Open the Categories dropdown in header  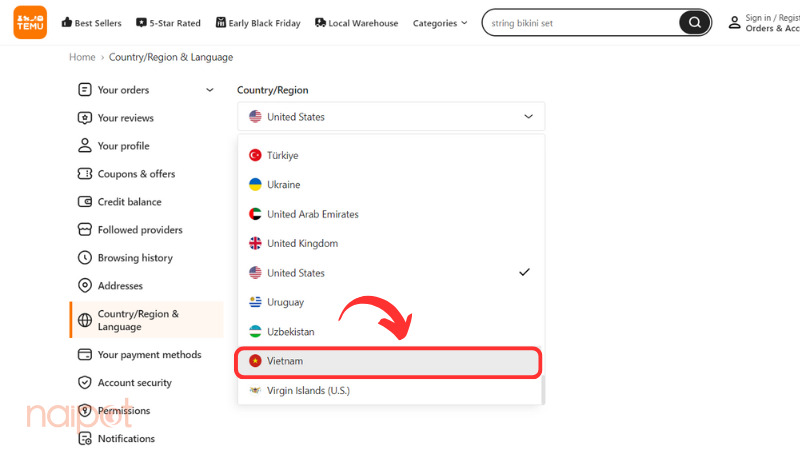pyautogui.click(x=440, y=23)
